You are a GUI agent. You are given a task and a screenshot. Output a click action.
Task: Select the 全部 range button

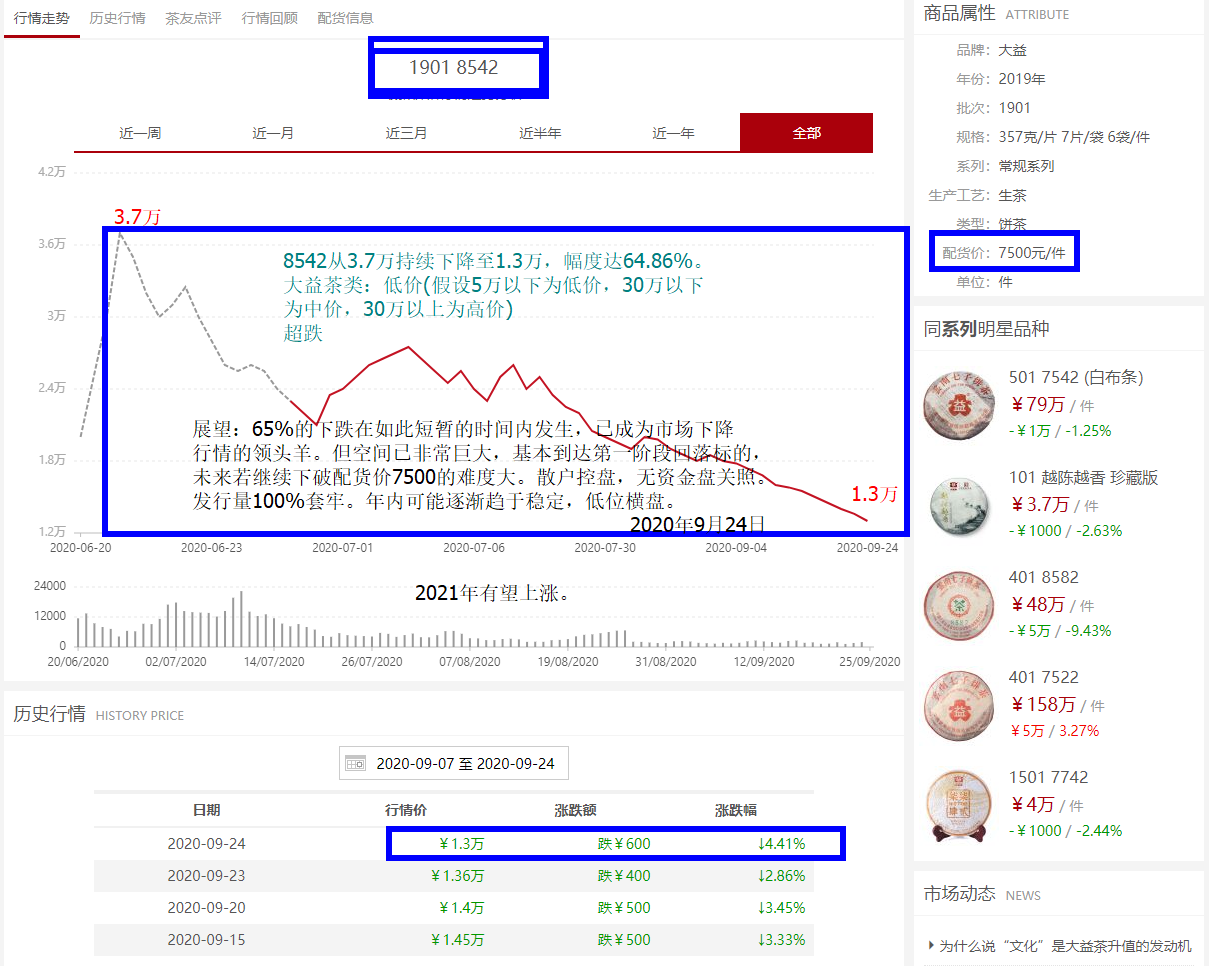(x=806, y=133)
